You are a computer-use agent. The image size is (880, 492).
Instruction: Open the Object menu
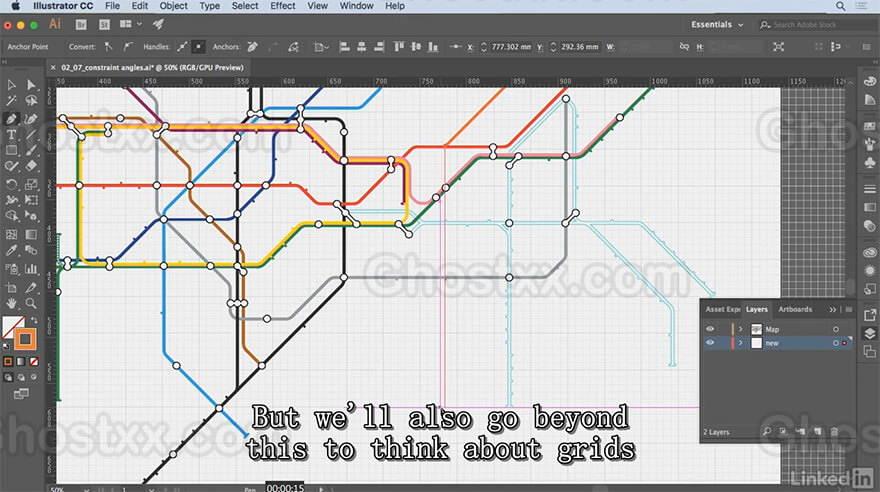[x=173, y=6]
